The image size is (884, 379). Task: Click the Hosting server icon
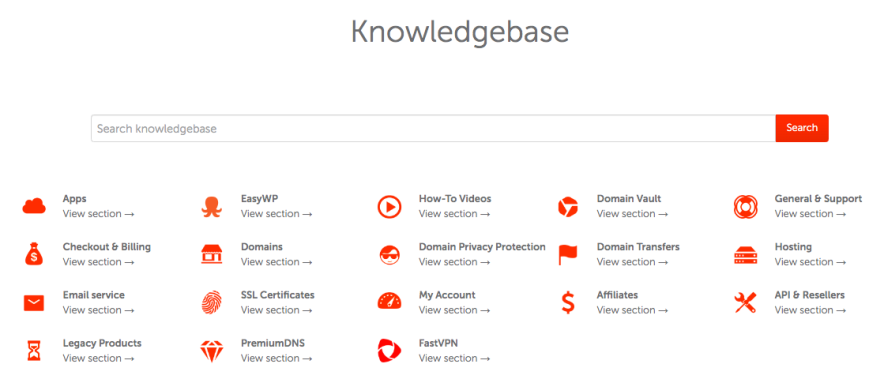pos(745,255)
